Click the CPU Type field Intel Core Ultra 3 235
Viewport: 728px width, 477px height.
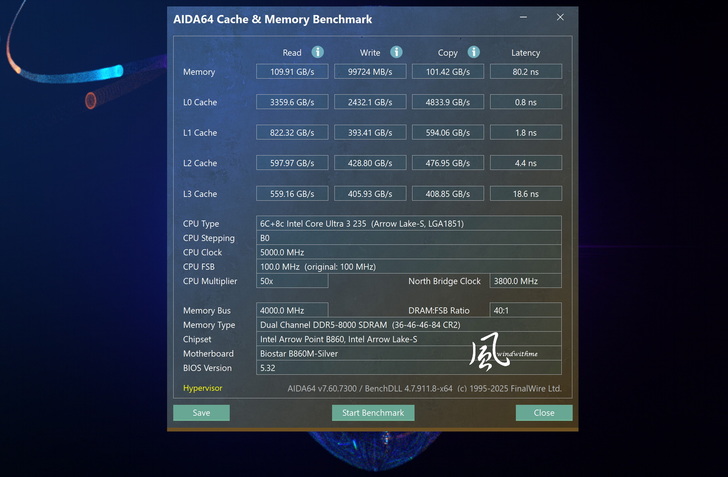click(409, 223)
